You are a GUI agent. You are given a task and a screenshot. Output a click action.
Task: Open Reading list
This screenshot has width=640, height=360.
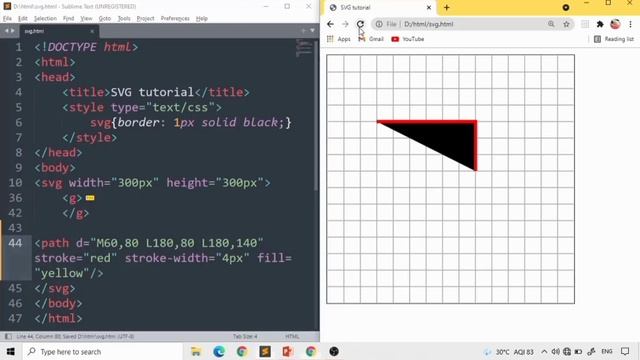pyautogui.click(x=614, y=39)
